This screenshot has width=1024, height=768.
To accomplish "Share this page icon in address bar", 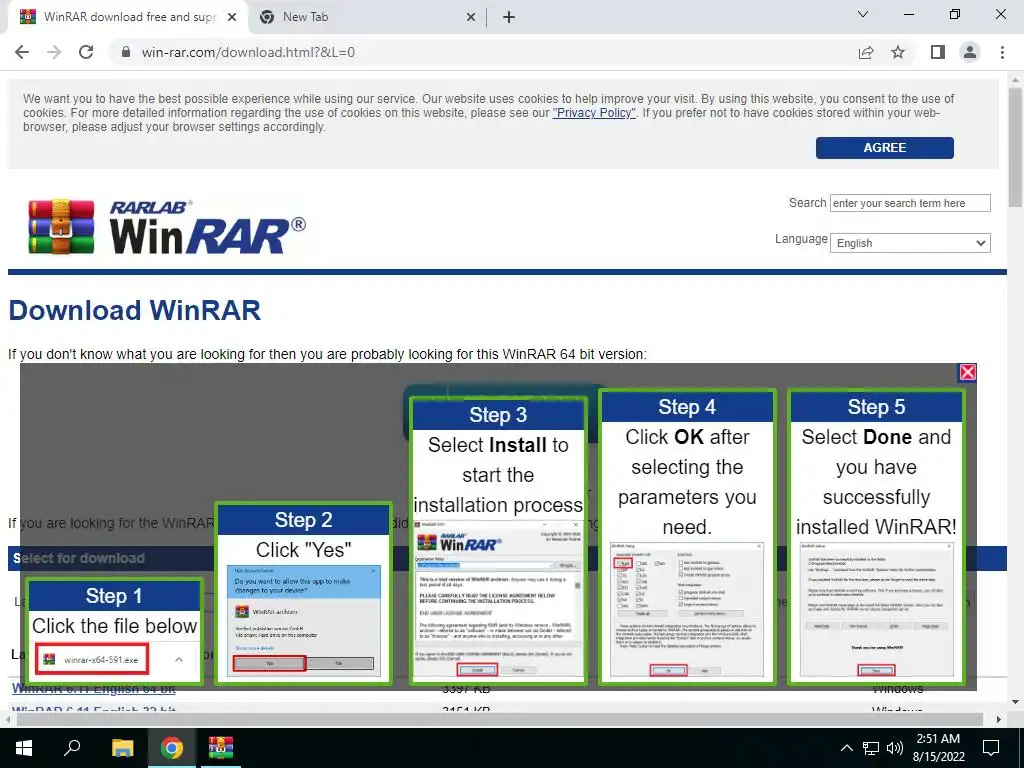I will (x=866, y=52).
